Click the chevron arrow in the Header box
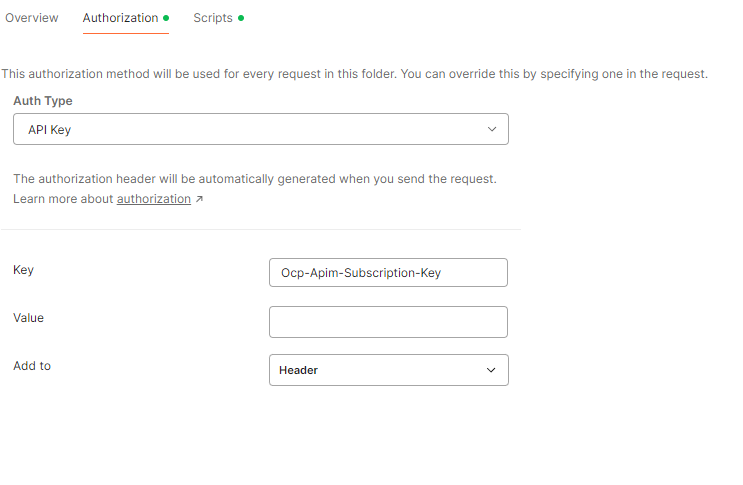Screen dimensions: 743x485 pos(491,370)
